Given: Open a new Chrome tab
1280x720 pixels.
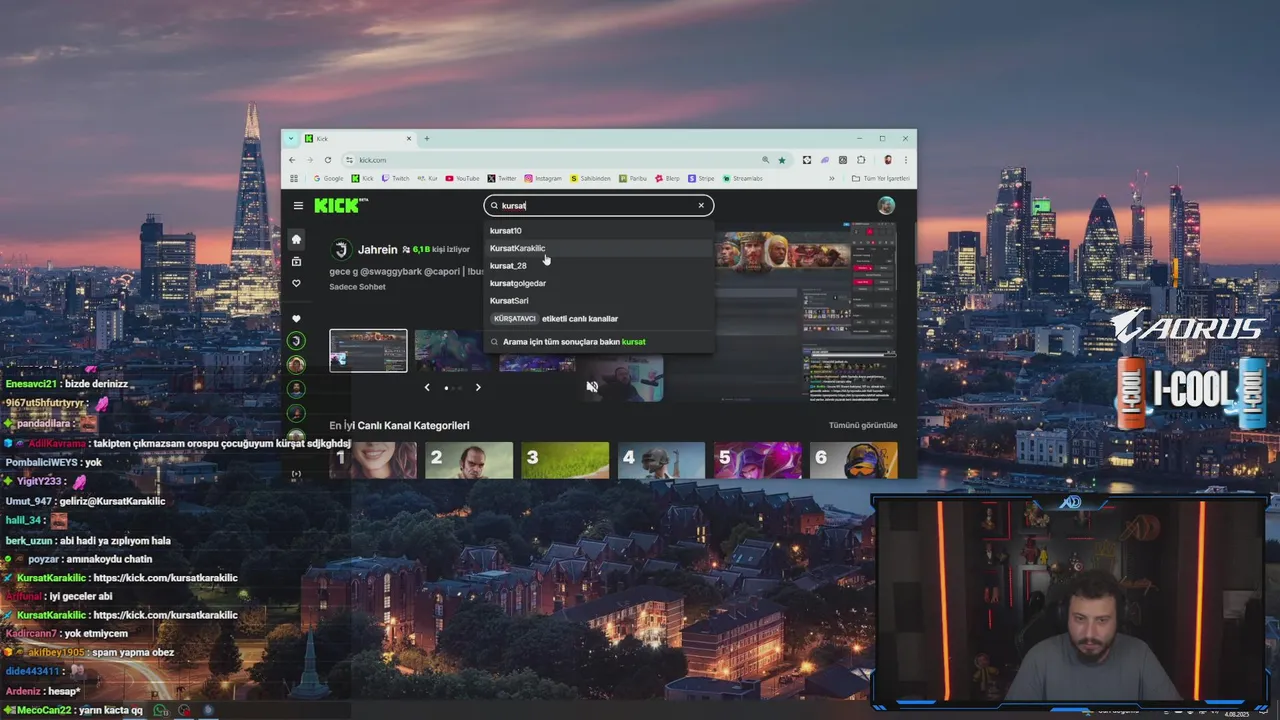Looking at the screenshot, I should click(x=426, y=138).
